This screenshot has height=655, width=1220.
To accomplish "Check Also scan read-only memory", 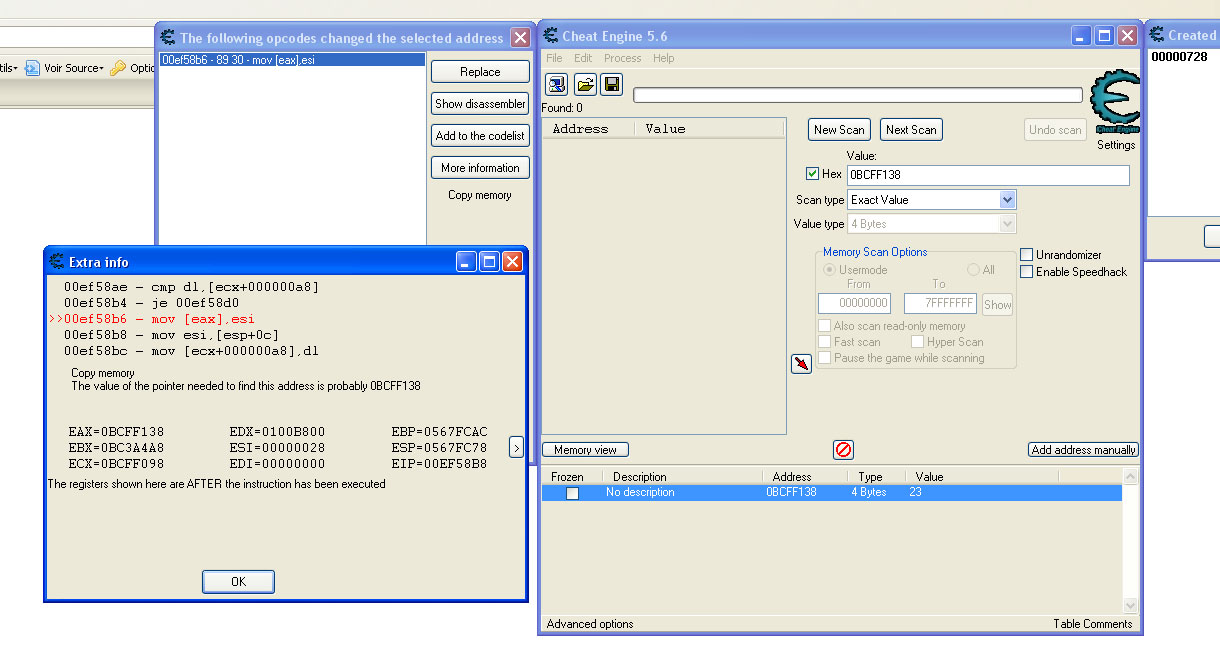I will pyautogui.click(x=824, y=326).
